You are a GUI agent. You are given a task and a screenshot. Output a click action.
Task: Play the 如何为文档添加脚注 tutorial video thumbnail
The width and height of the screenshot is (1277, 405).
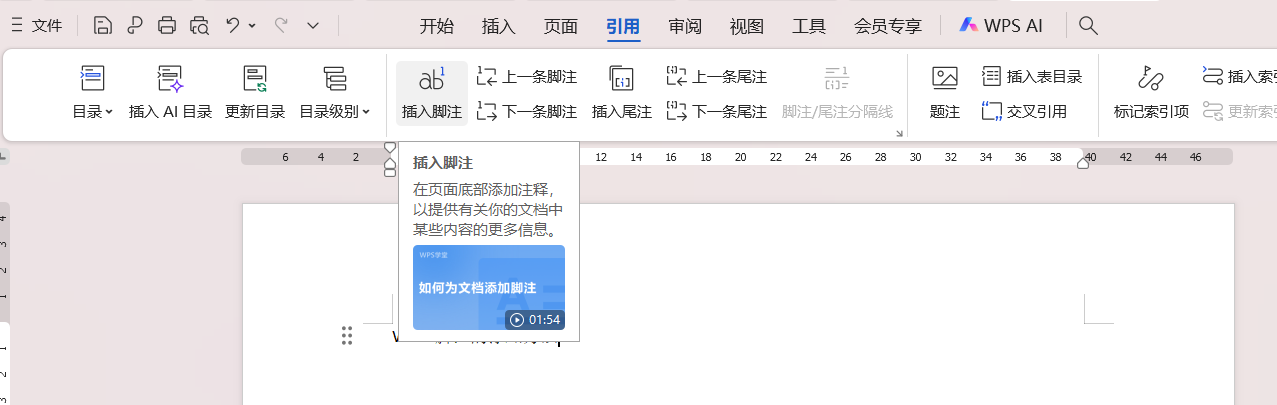click(x=489, y=288)
